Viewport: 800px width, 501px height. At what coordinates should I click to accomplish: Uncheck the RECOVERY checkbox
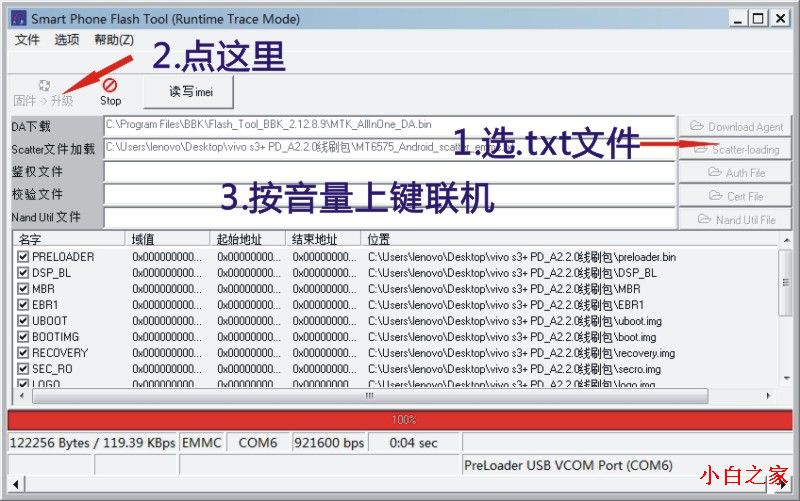click(x=23, y=353)
